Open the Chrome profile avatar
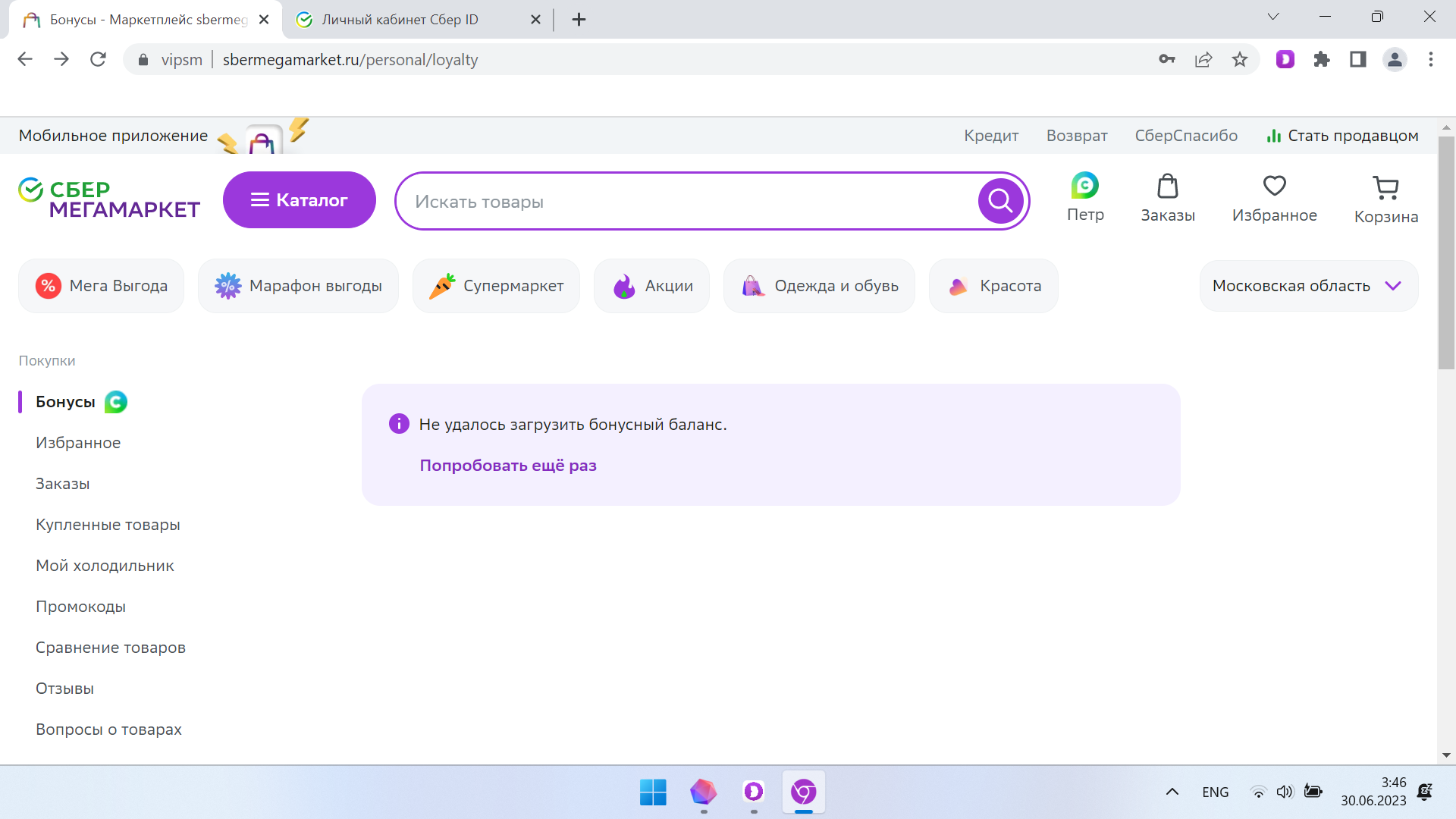Screen dimensions: 1456x819 point(1395,59)
